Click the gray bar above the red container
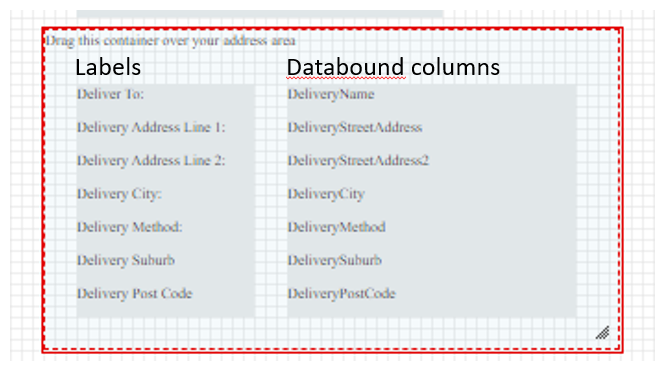 click(x=260, y=14)
